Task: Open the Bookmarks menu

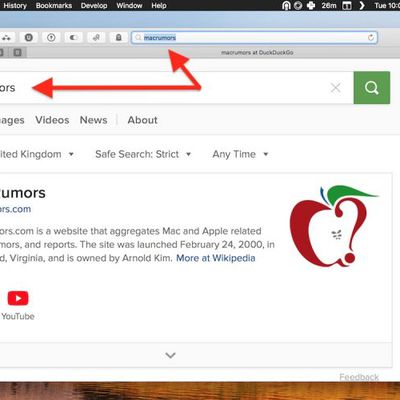Action: [54, 6]
